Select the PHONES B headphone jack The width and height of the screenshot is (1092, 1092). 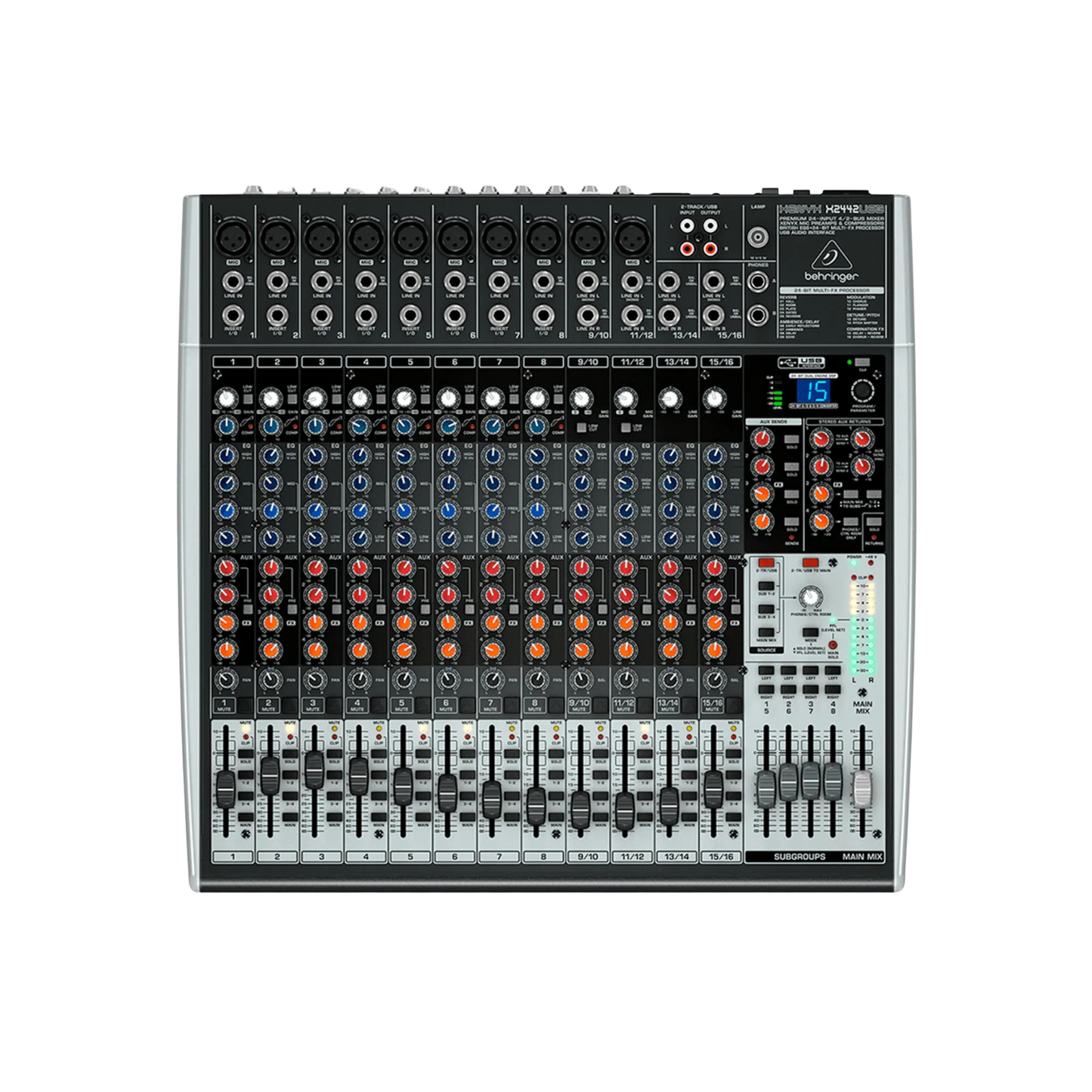758,314
